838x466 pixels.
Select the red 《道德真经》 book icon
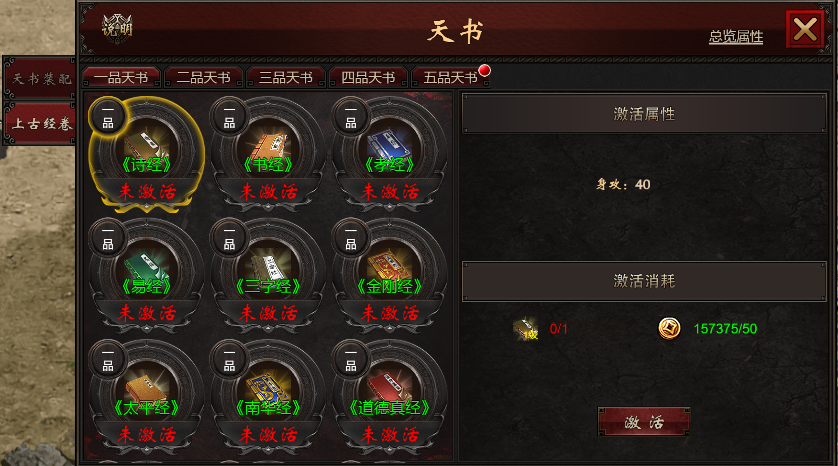(390, 388)
